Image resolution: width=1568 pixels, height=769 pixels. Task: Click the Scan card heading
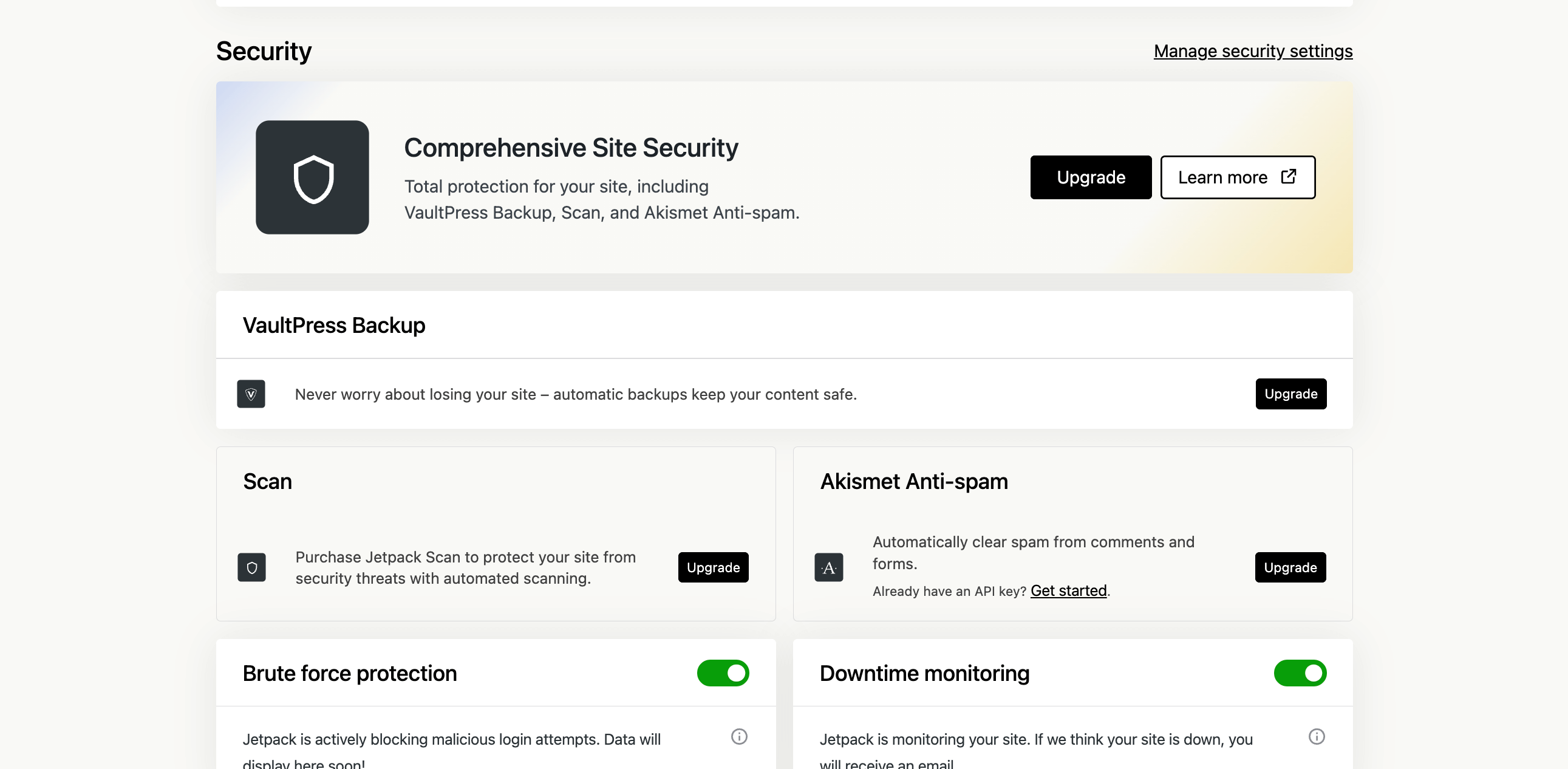pos(267,481)
